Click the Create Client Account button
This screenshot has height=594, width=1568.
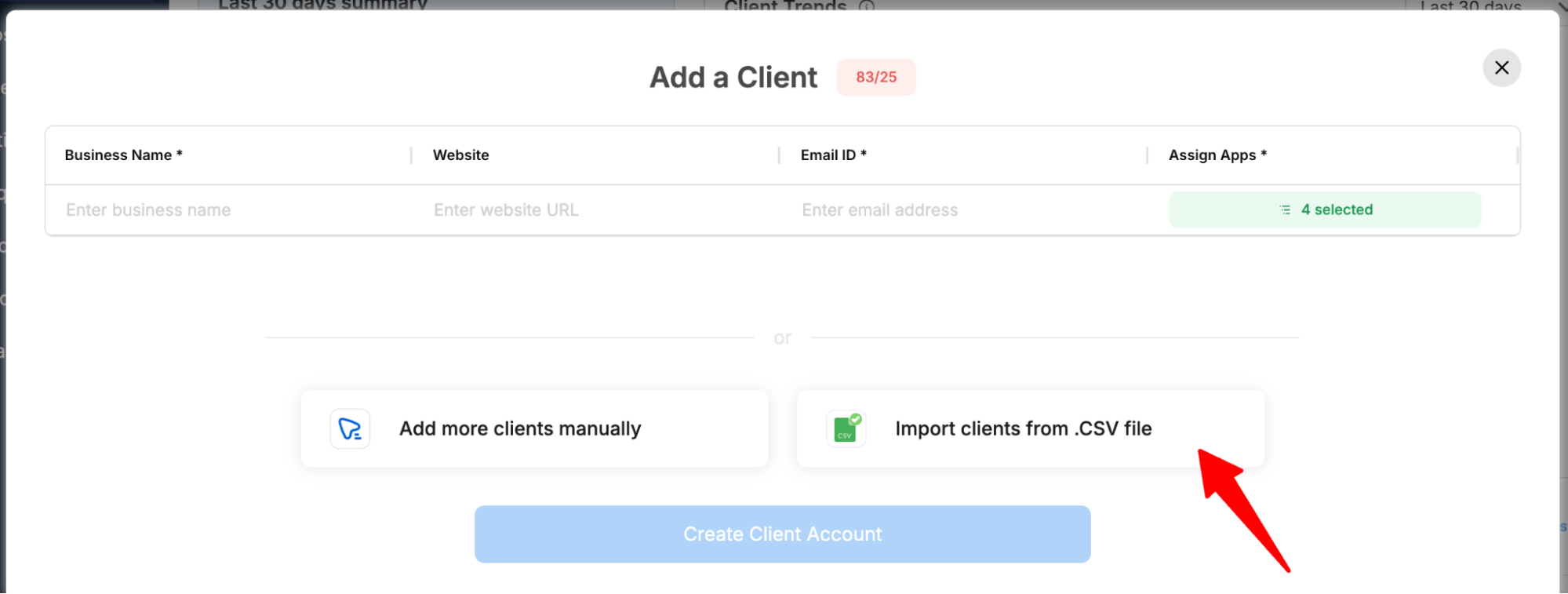tap(782, 534)
